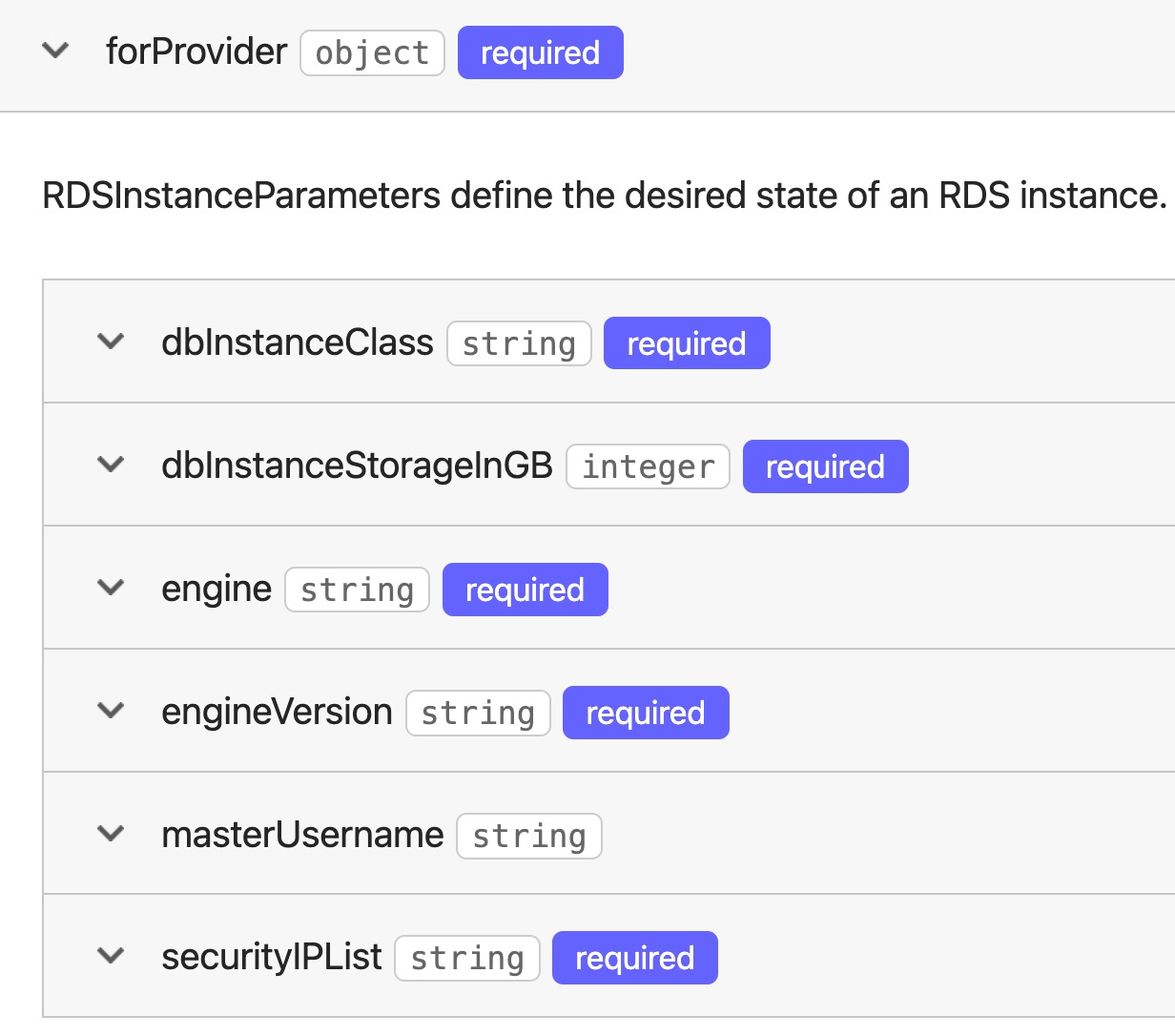Click the string type badge on dbInstanceClass

[519, 342]
